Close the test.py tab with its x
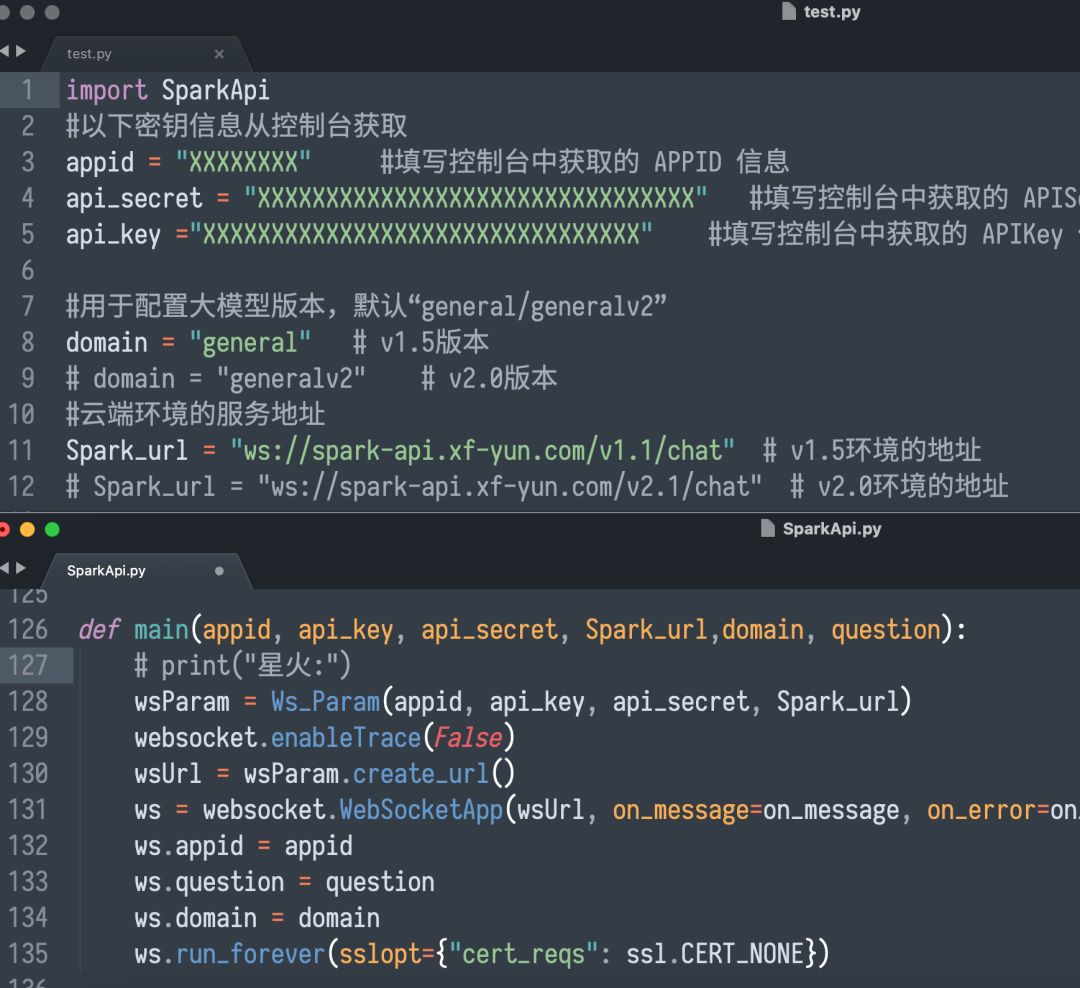The height and width of the screenshot is (988, 1080). click(x=219, y=54)
